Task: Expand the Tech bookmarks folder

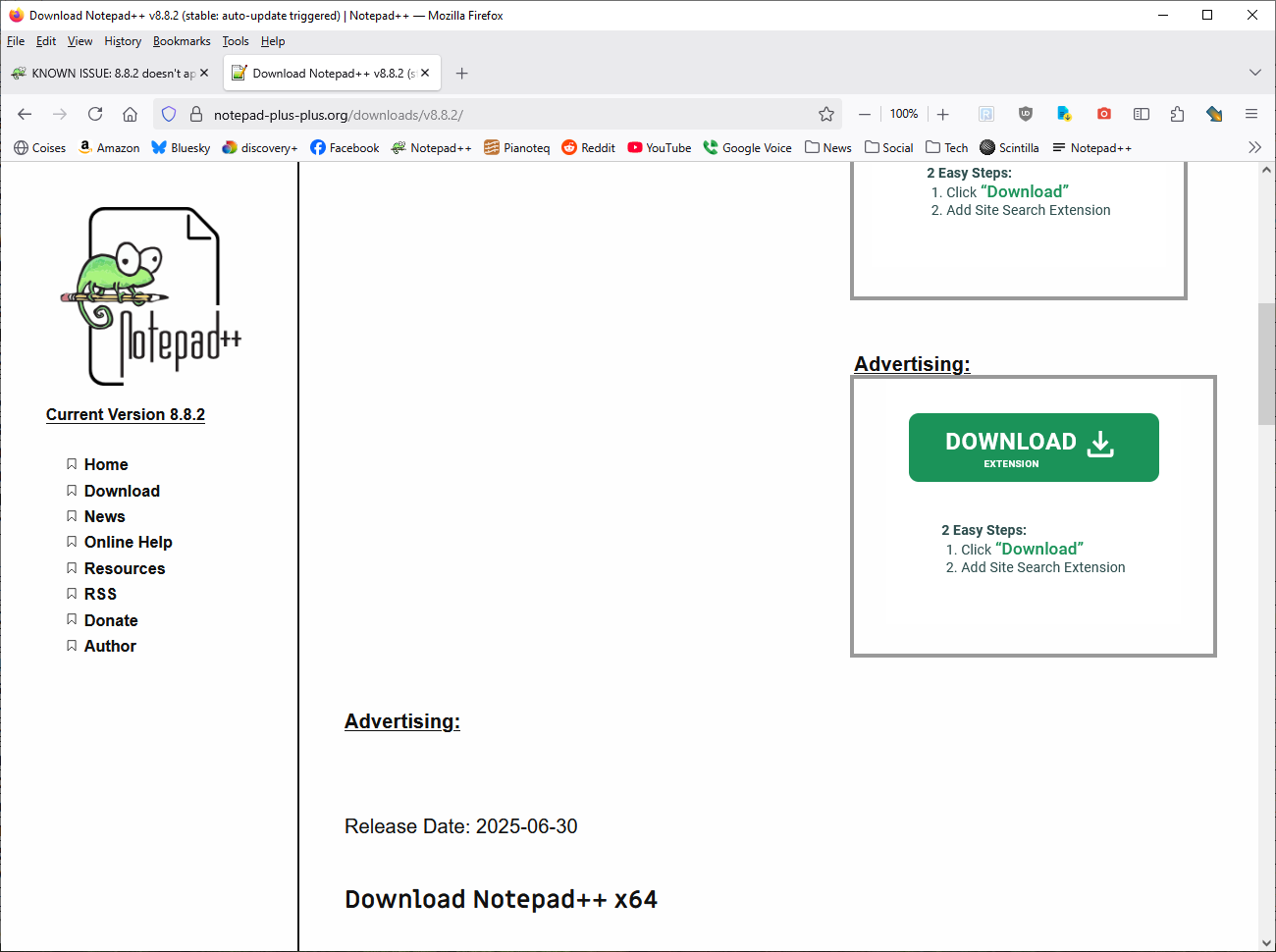Action: pyautogui.click(x=946, y=147)
